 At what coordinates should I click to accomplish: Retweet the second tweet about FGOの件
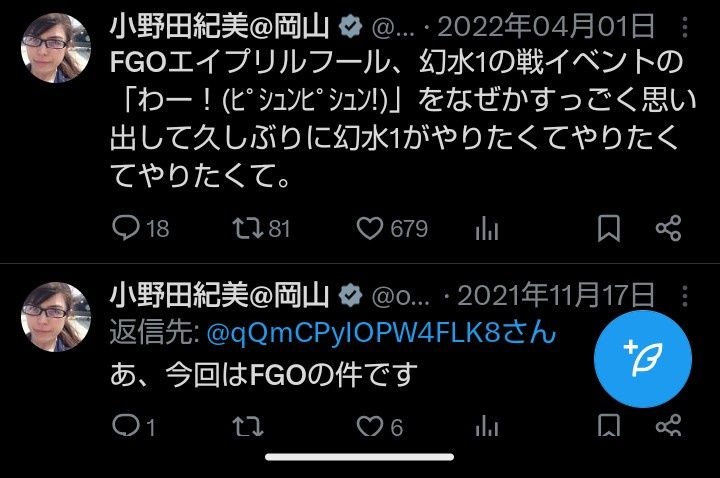click(x=248, y=427)
